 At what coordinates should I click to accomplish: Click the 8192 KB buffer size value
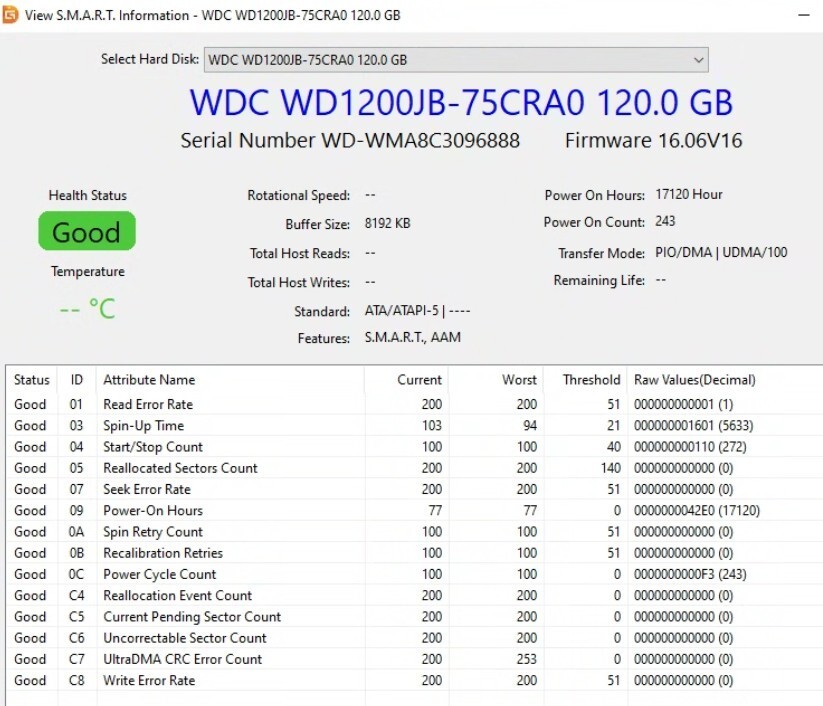coord(387,223)
